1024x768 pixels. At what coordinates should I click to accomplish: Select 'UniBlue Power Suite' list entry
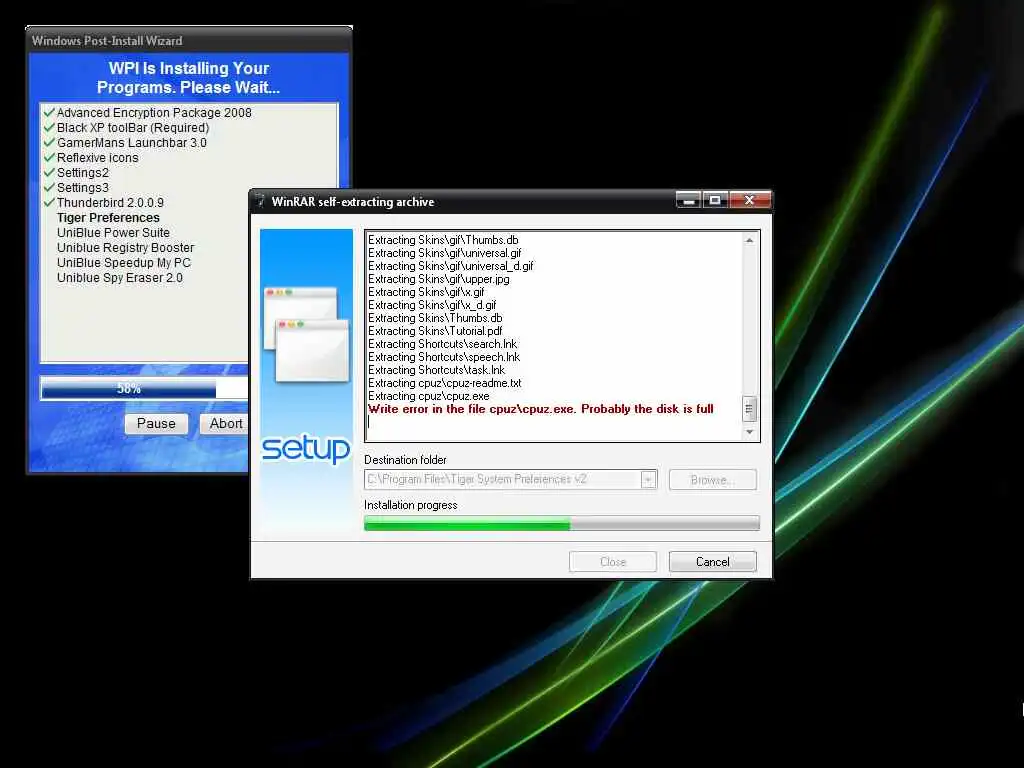click(x=113, y=232)
